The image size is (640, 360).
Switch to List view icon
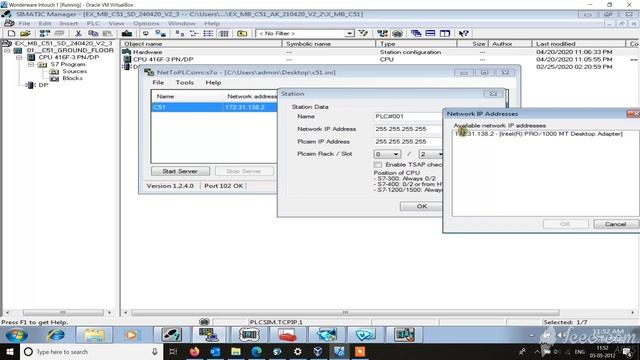(x=208, y=33)
